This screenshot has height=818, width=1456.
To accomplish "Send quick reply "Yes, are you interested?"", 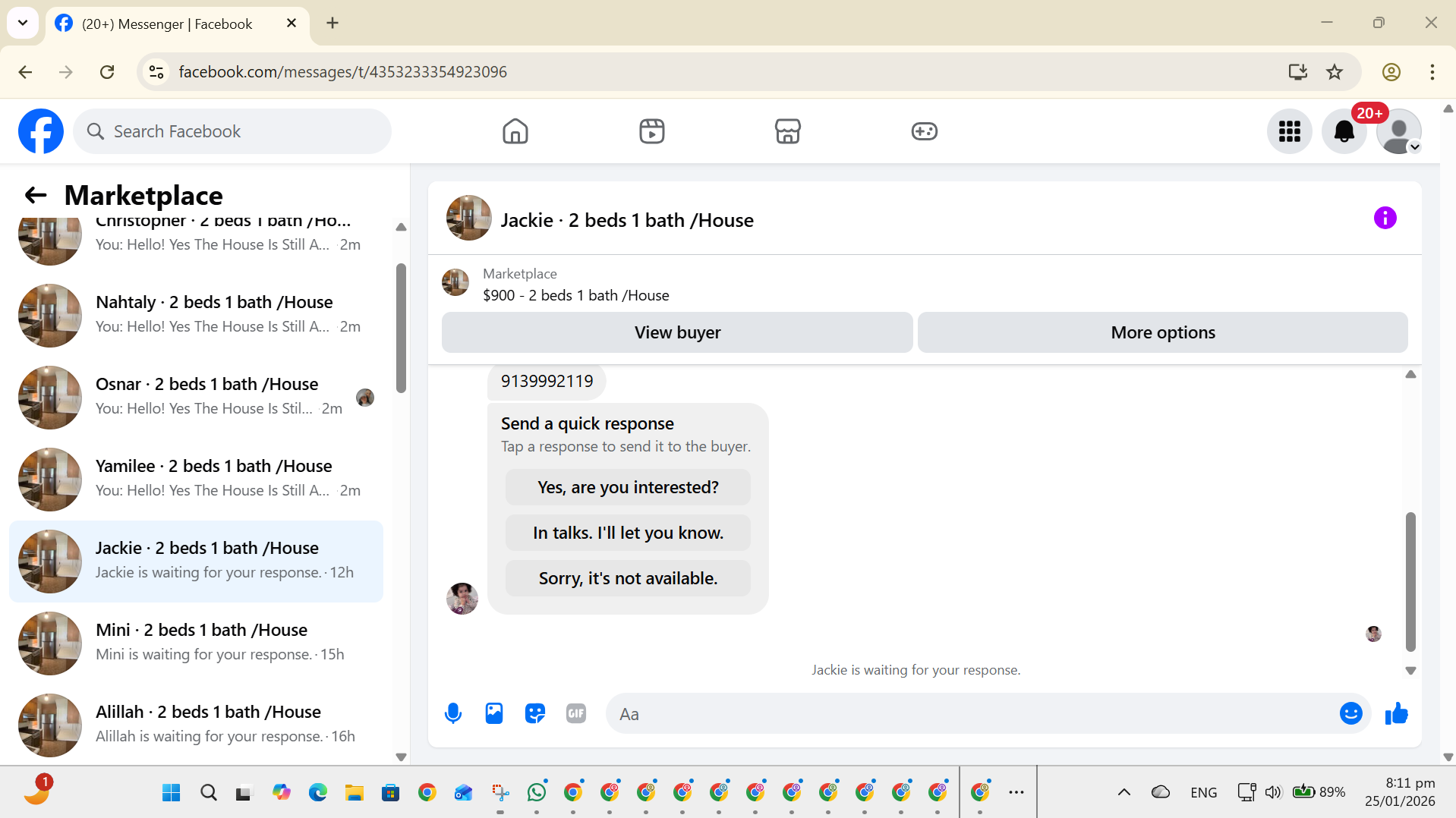I will point(628,487).
